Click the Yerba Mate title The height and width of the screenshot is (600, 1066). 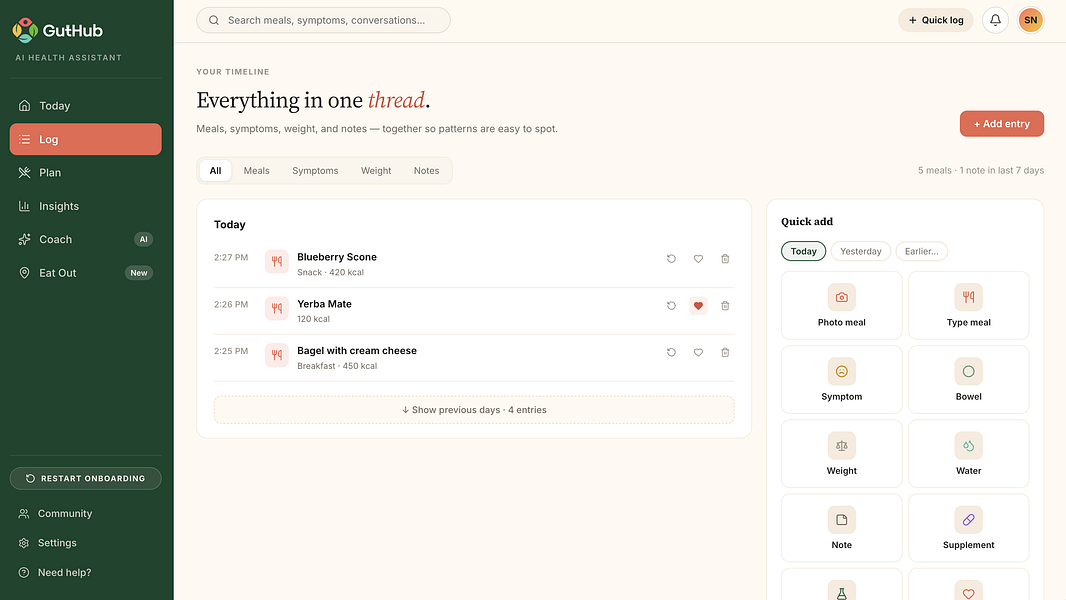click(x=324, y=304)
